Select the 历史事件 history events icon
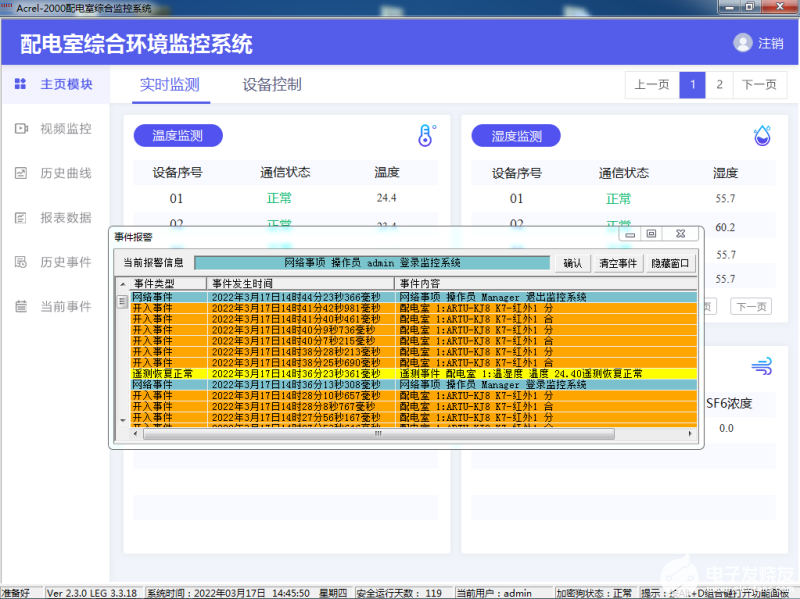 (x=20, y=262)
